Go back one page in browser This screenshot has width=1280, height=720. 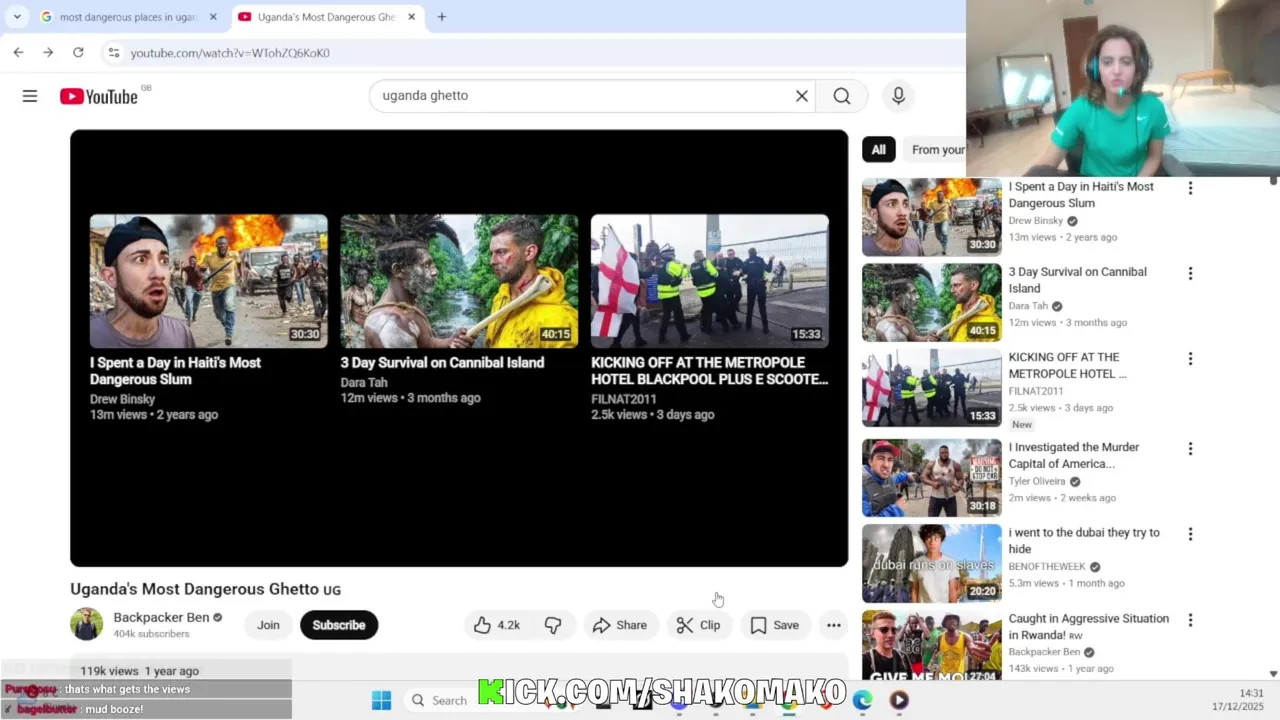(18, 52)
